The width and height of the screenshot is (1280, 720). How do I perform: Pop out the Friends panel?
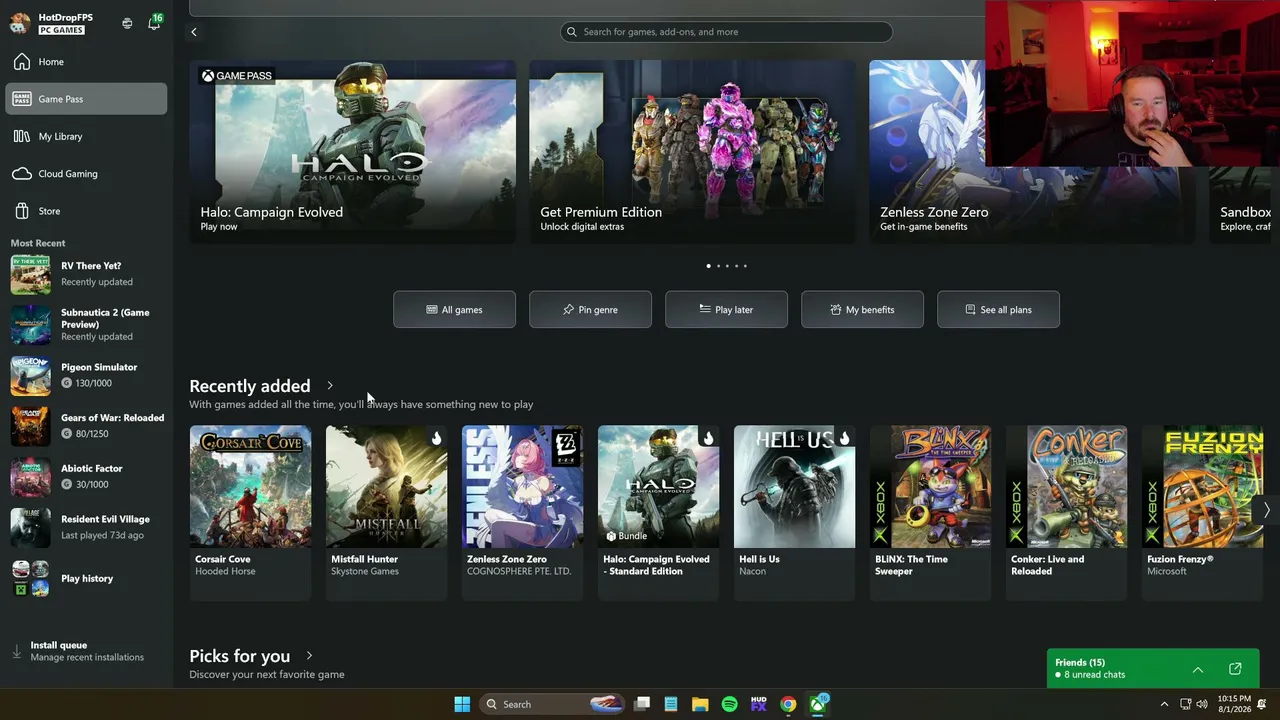point(1235,669)
